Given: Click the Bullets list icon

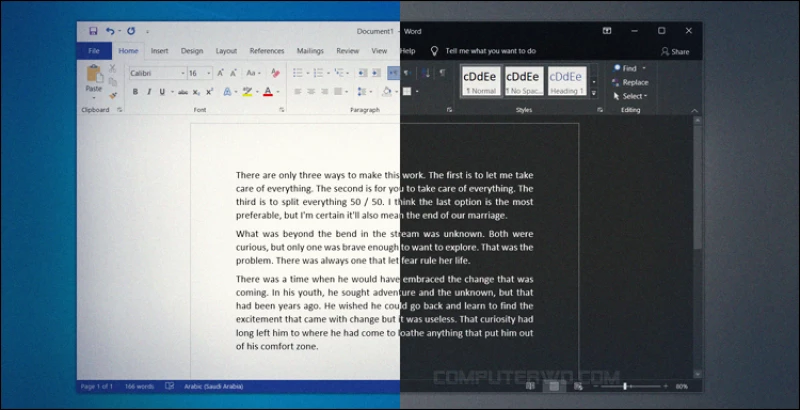Looking at the screenshot, I should (x=298, y=73).
